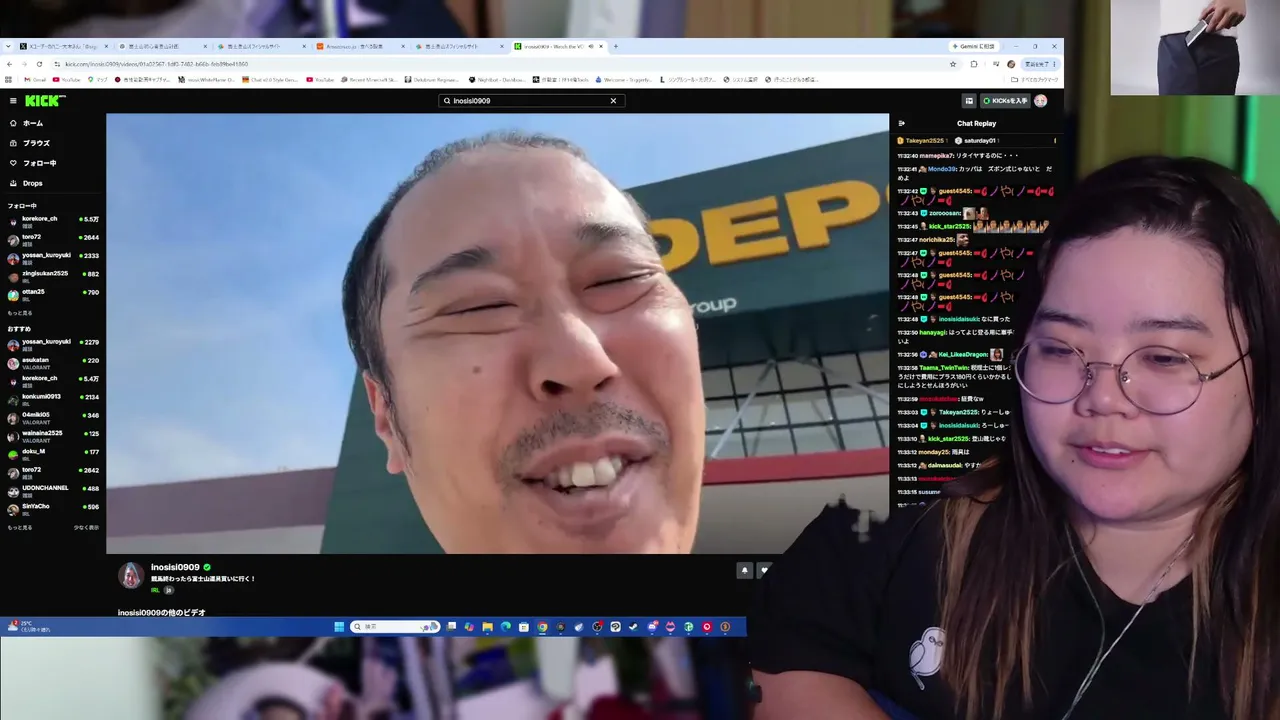Reload the page in the browser
Screen dimensions: 1280x720
tap(41, 64)
